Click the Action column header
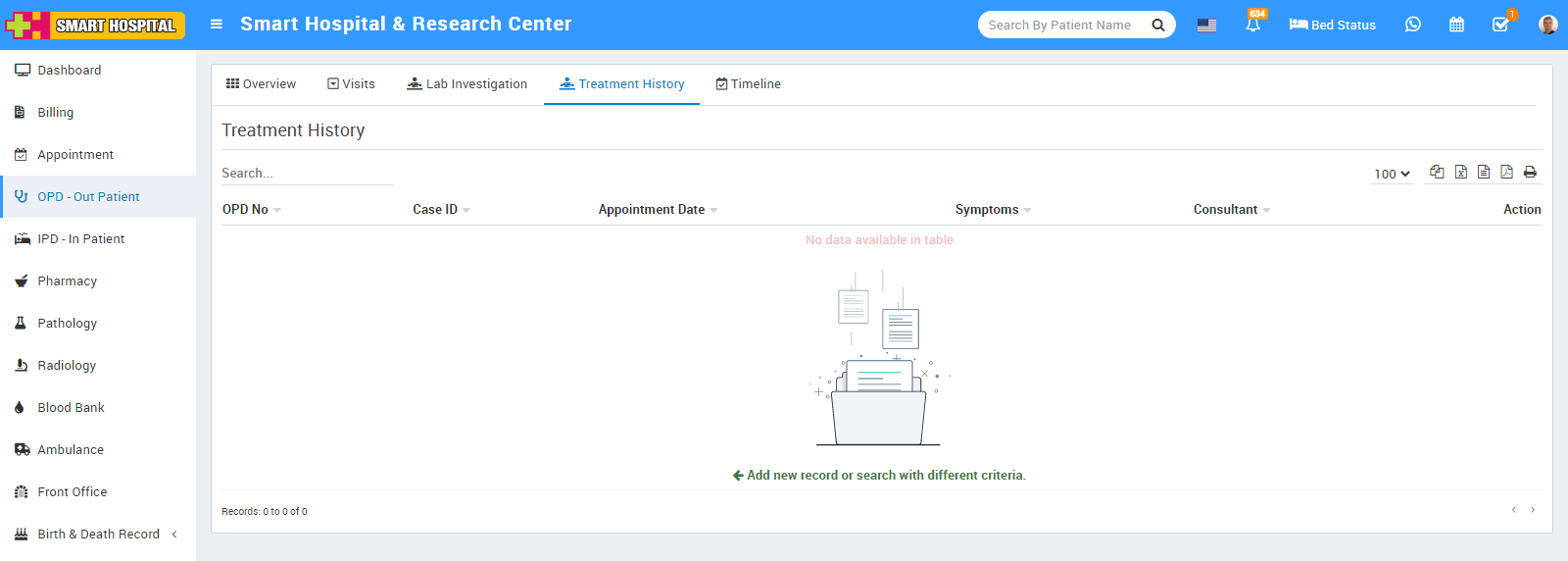This screenshot has width=1568, height=561. 1522,210
